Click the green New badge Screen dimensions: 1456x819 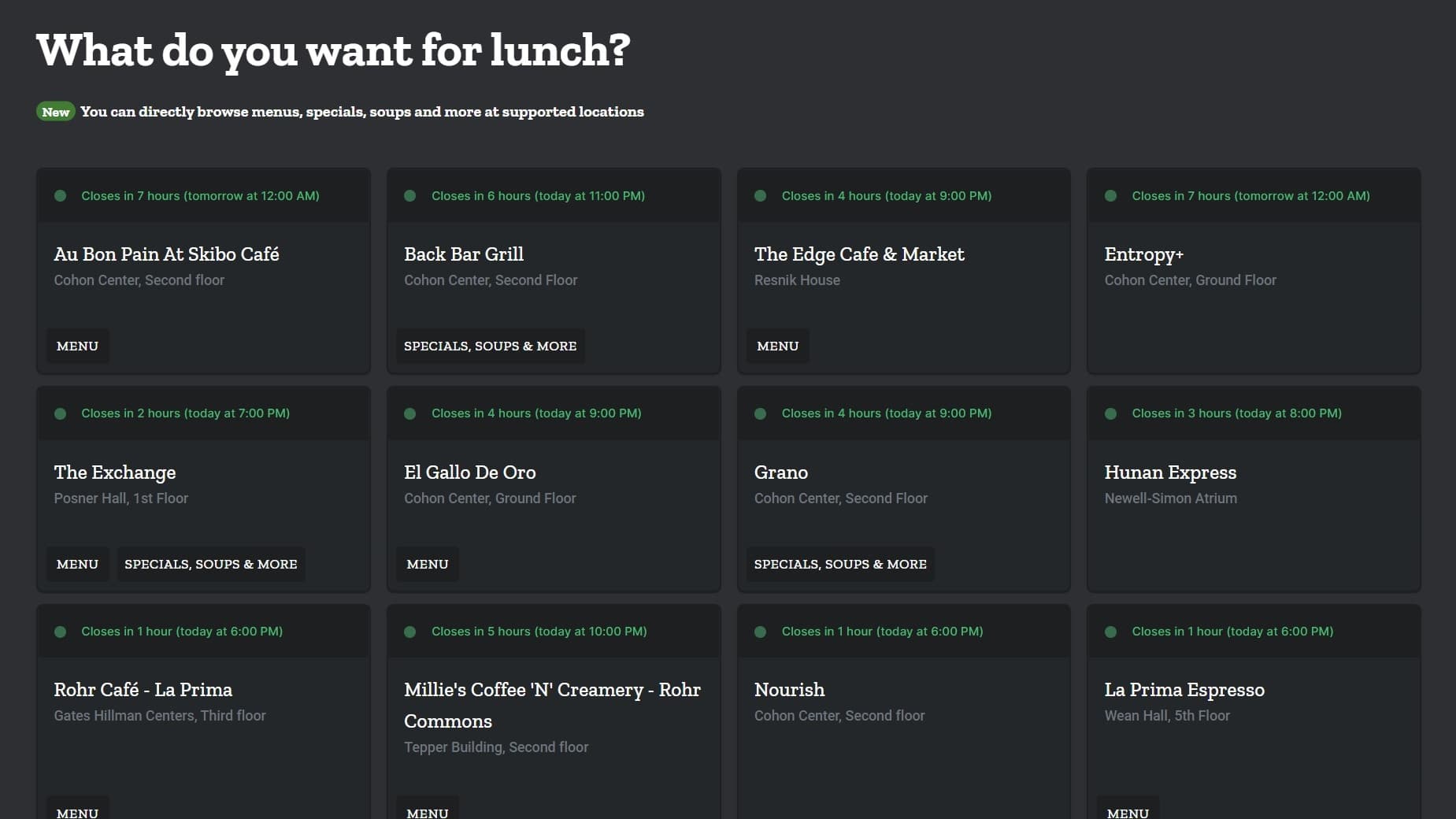[55, 112]
